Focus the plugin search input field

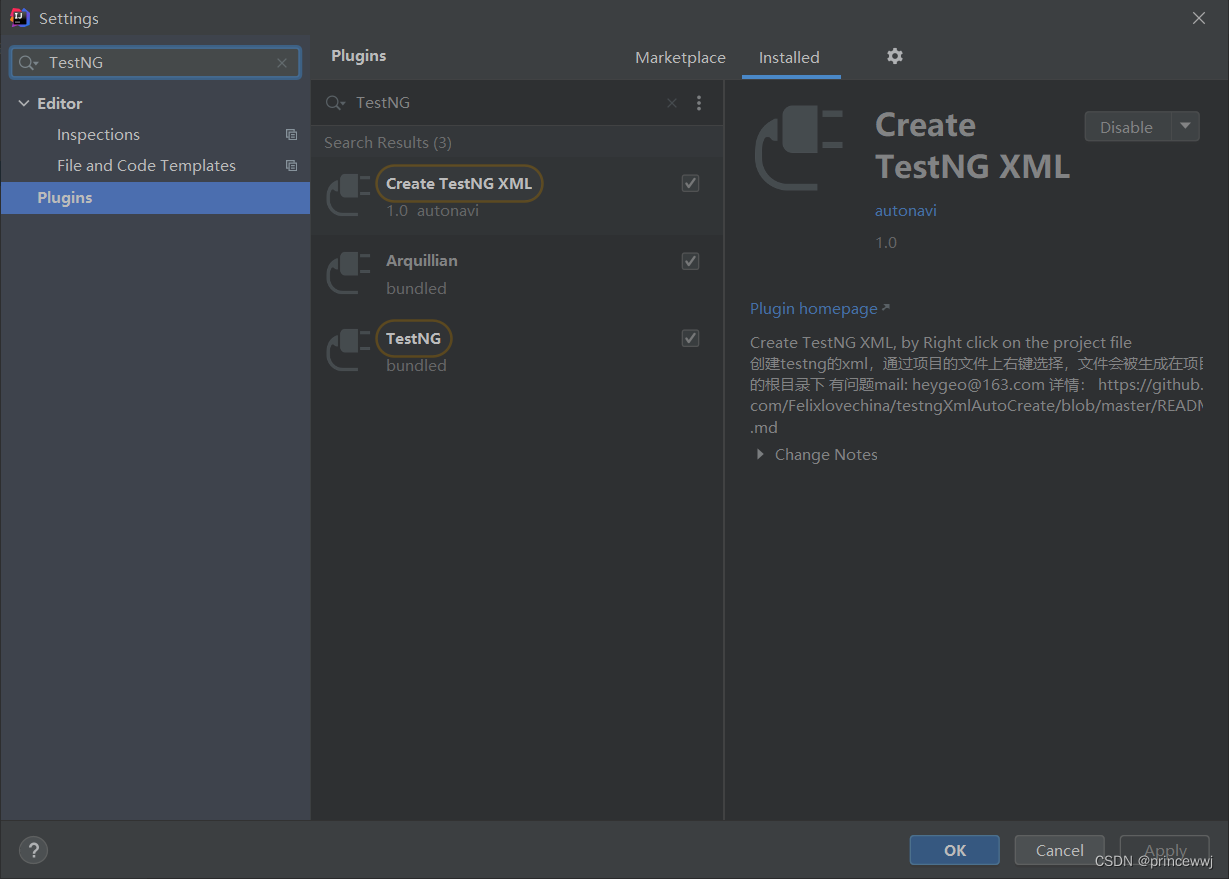507,103
